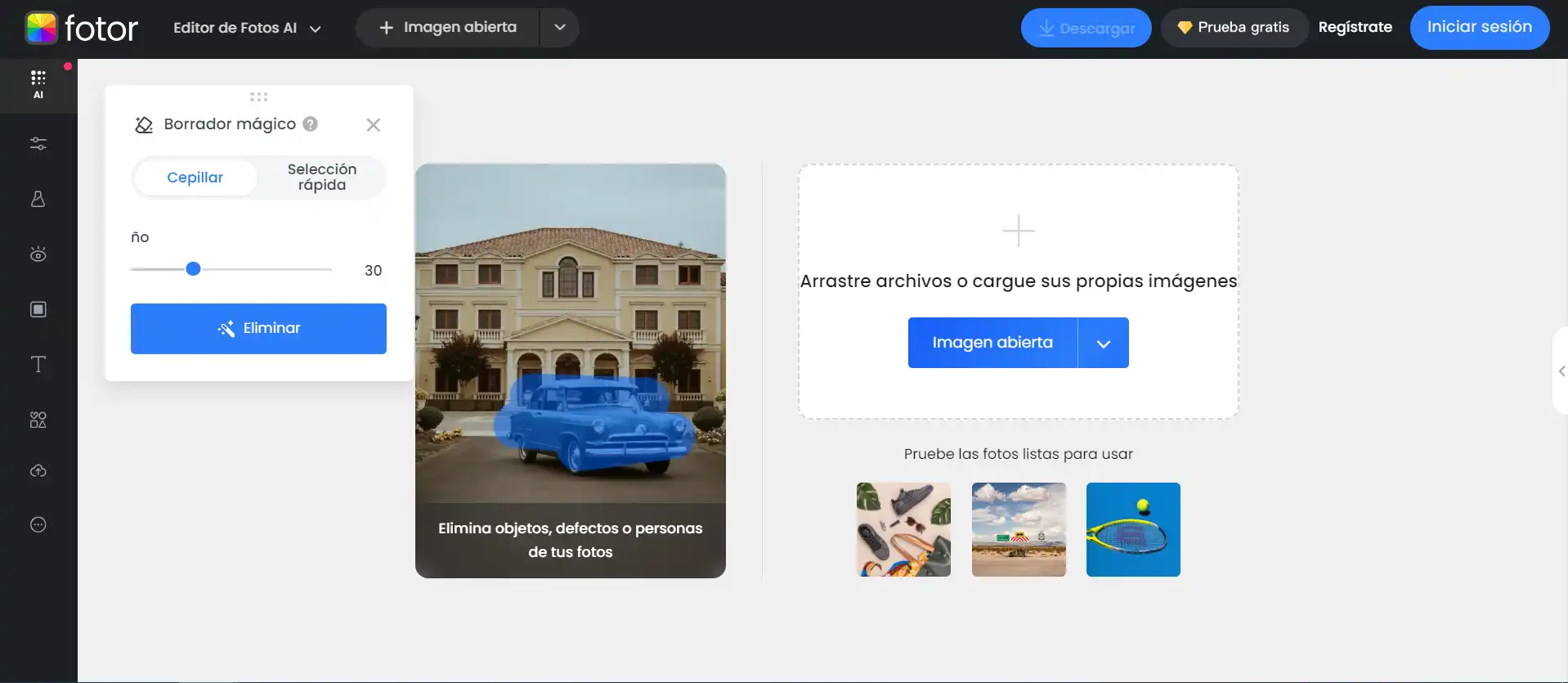The height and width of the screenshot is (683, 1568).
Task: Open the Beauty eye sidebar icon
Action: click(38, 254)
